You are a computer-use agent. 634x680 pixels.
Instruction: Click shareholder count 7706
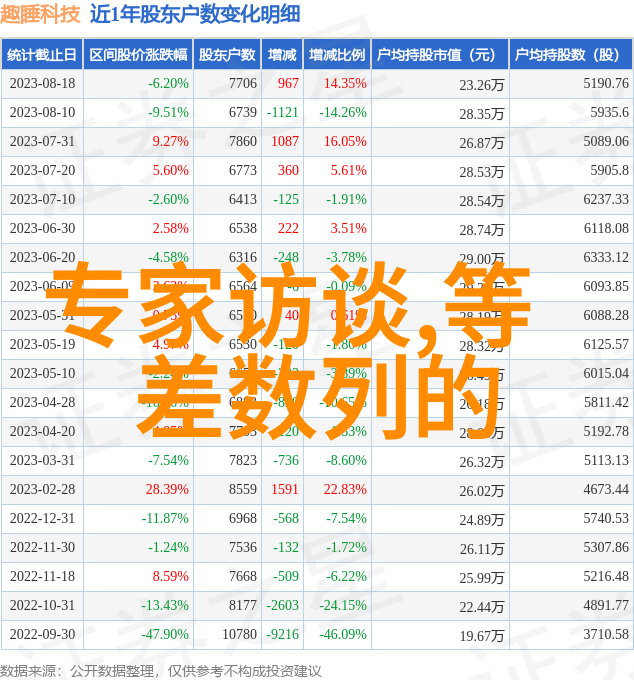click(243, 83)
